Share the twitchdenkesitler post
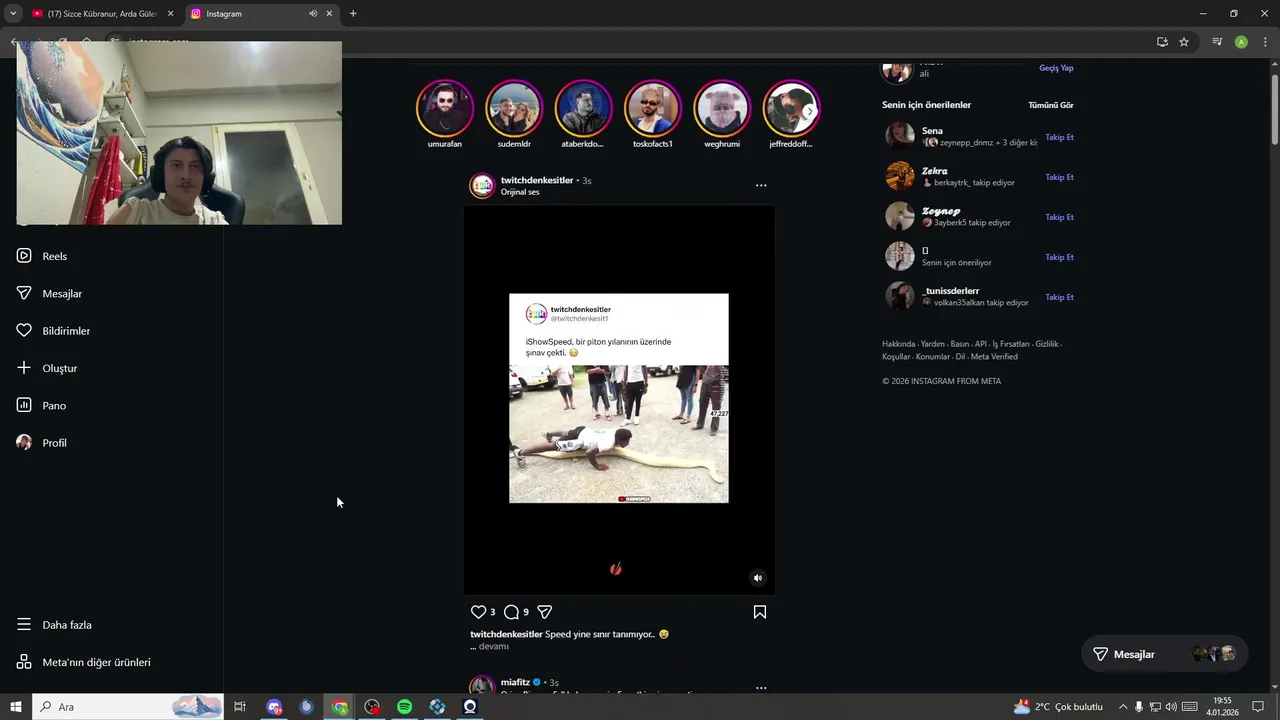 (x=544, y=612)
